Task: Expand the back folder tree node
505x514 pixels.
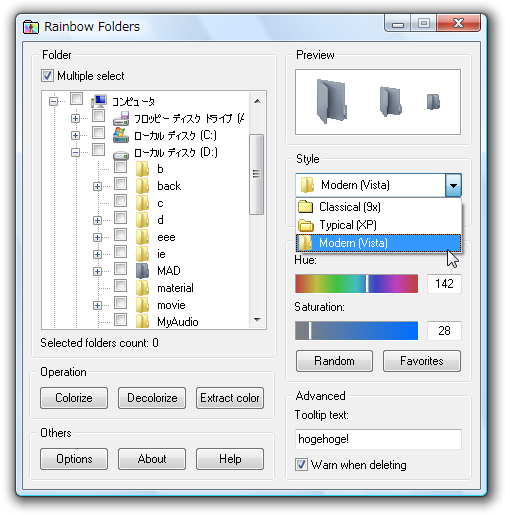Action: point(97,186)
